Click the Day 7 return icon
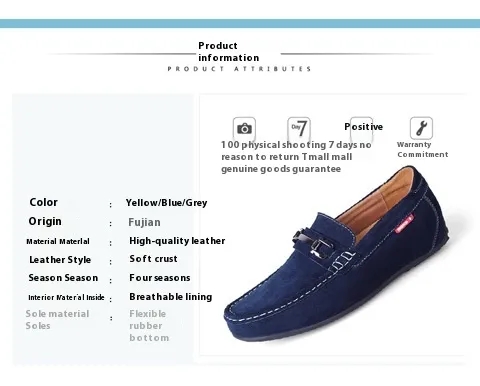Screen dimensions: 480x386 299,128
